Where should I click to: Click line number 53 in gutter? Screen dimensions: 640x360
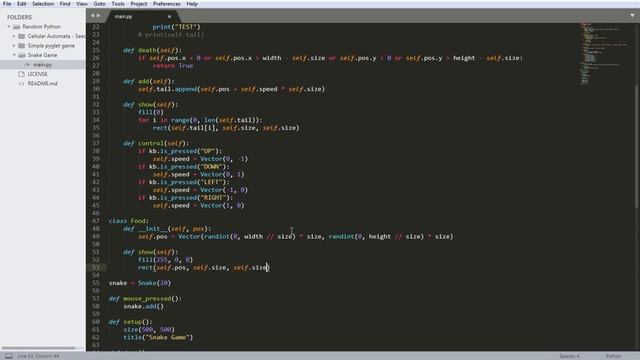tap(96, 267)
